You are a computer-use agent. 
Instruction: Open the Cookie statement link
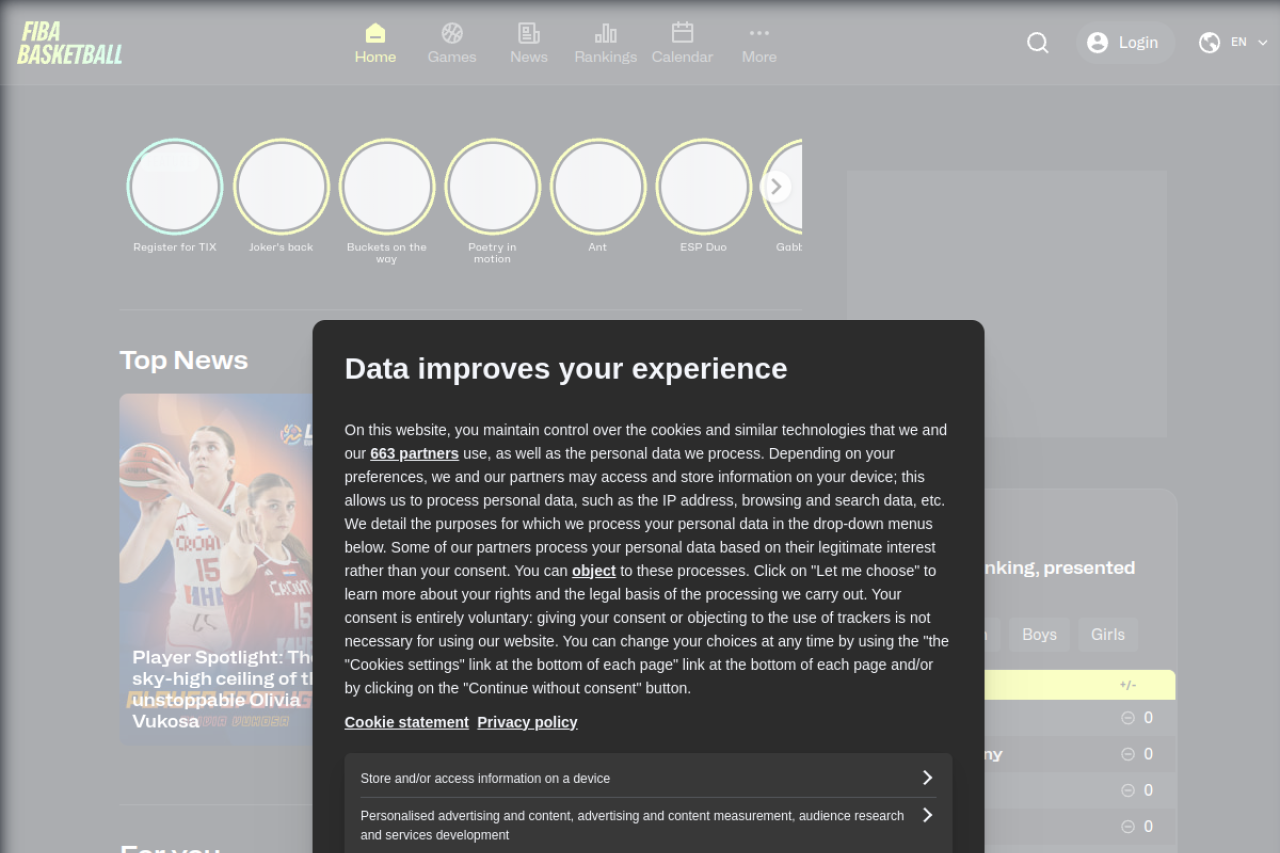(407, 722)
